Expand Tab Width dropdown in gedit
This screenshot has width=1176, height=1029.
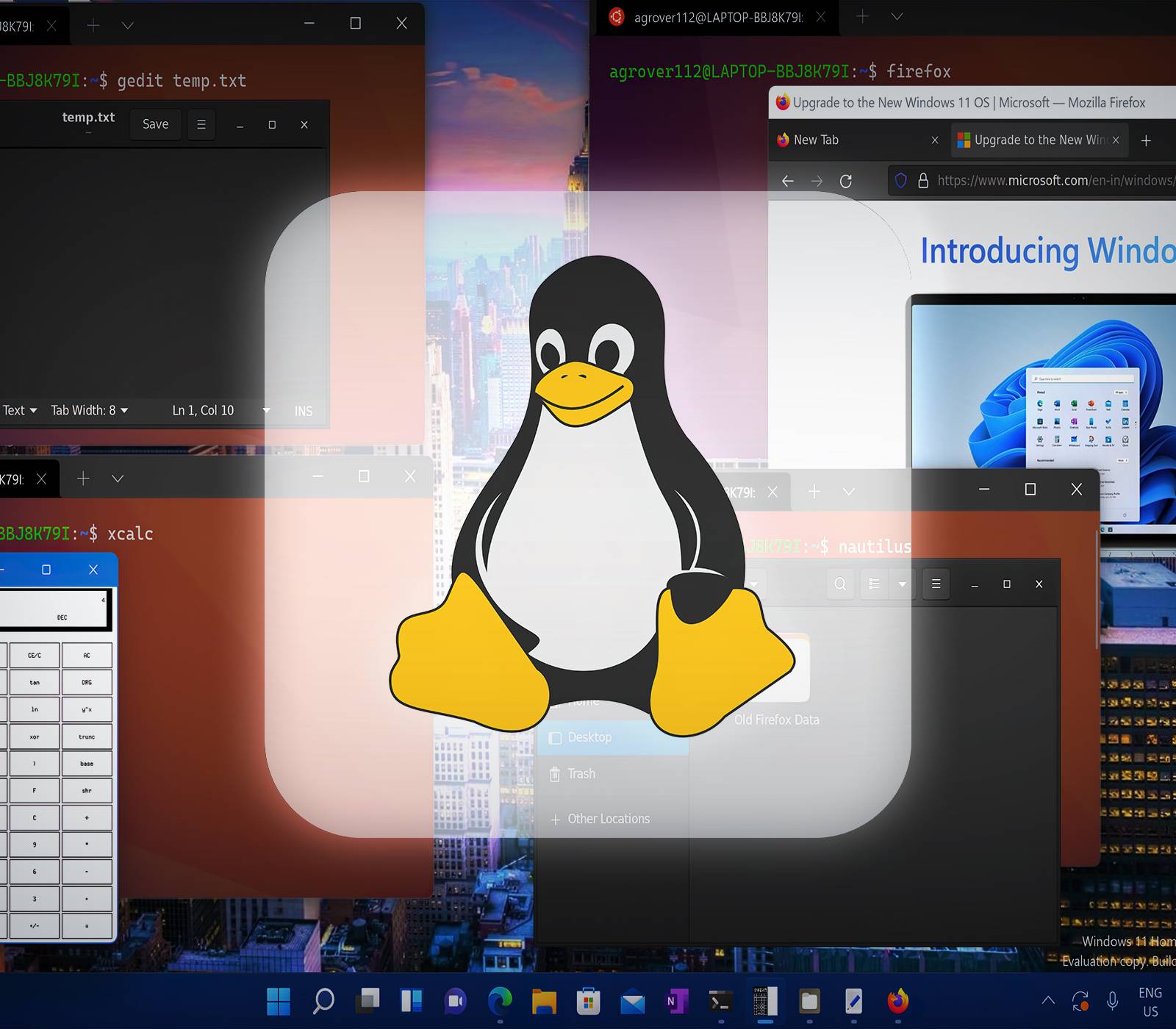click(x=89, y=410)
